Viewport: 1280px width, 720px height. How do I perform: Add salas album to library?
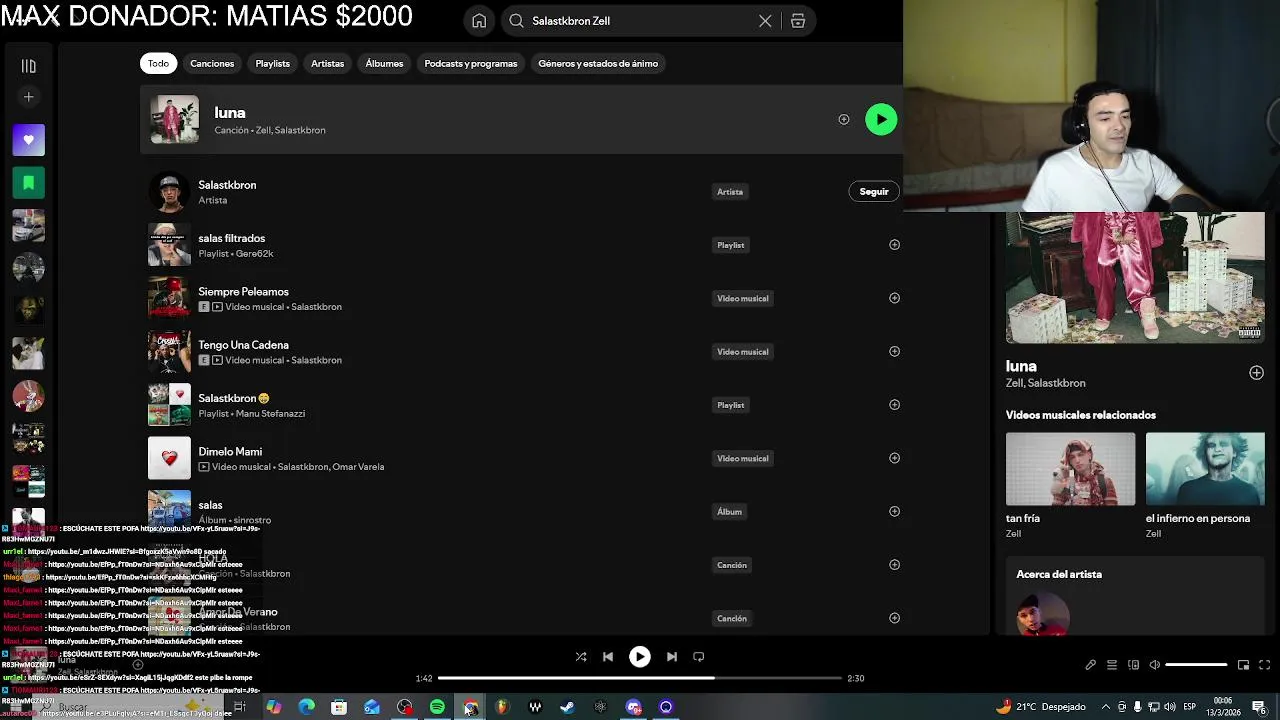pyautogui.click(x=894, y=511)
